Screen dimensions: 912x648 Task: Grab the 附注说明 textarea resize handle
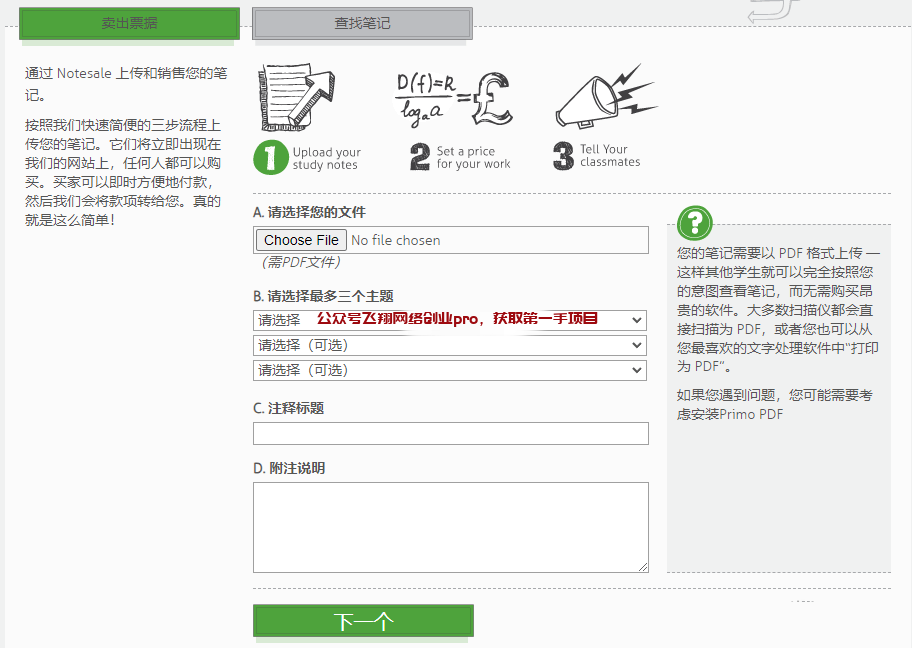[x=643, y=567]
